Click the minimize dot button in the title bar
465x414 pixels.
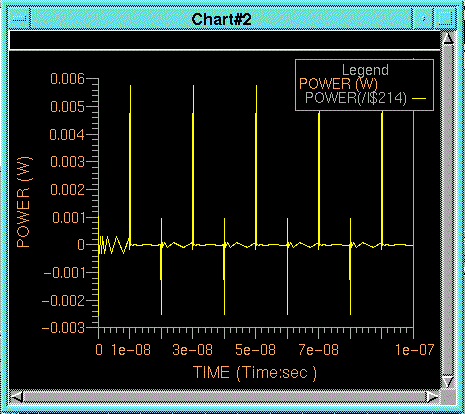point(423,19)
